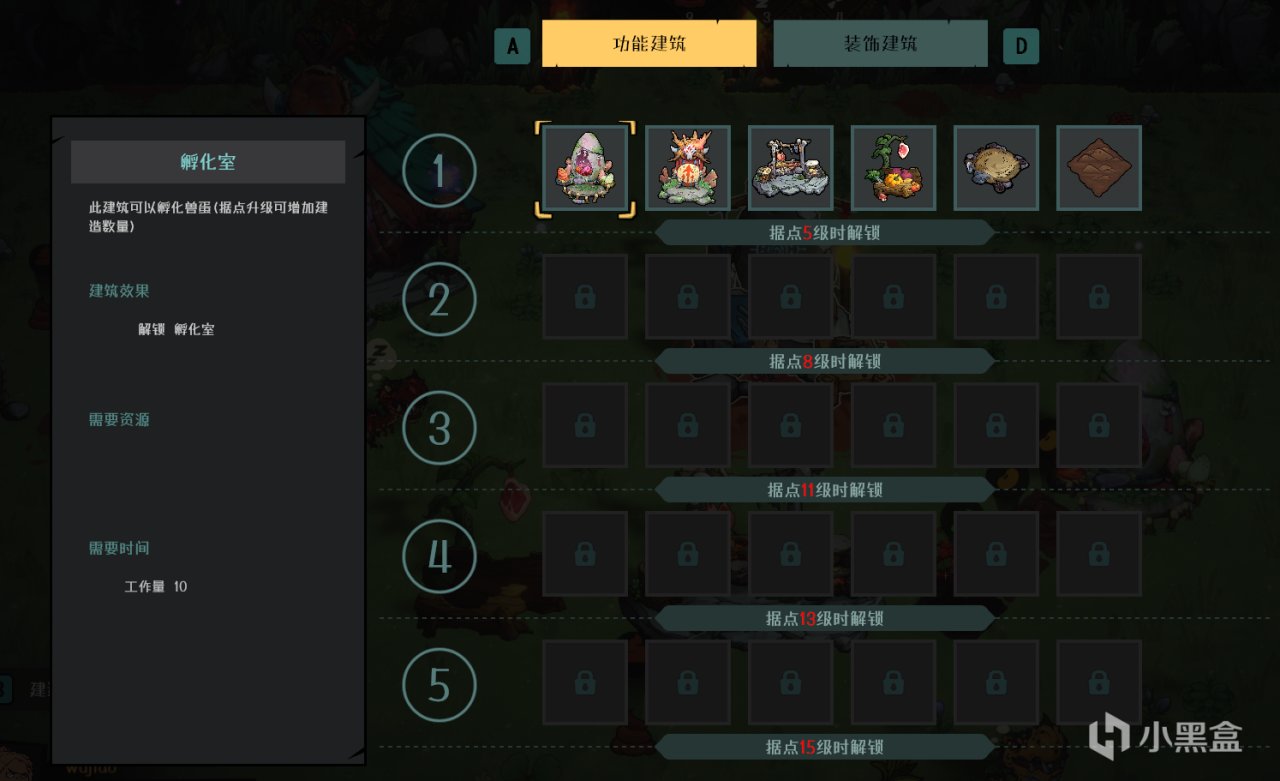Click the 孵化室 title header
The width and height of the screenshot is (1280, 781).
208,162
